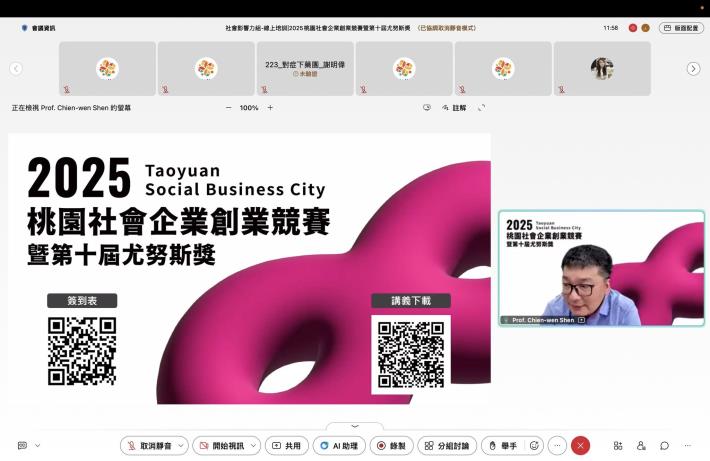The width and height of the screenshot is (710, 461).
Task: Zoom in the shared screen with the plus icon
Action: point(270,108)
